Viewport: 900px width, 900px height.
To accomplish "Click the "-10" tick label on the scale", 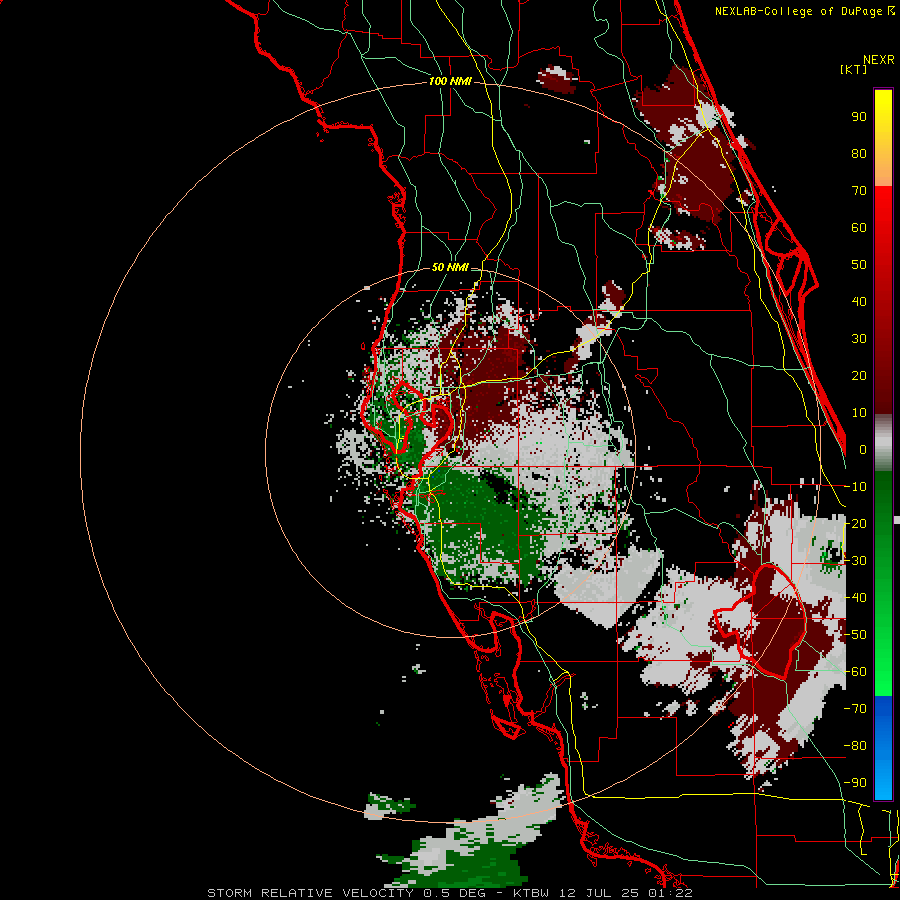I will click(855, 487).
